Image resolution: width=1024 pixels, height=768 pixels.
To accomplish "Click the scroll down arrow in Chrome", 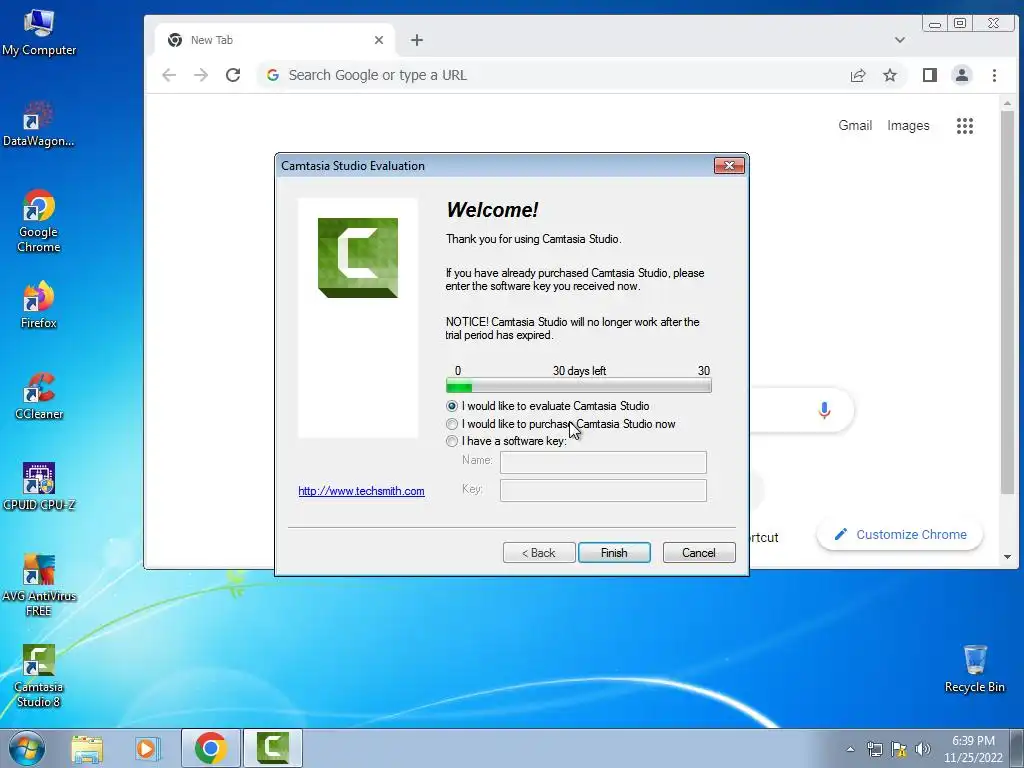I will point(1007,557).
